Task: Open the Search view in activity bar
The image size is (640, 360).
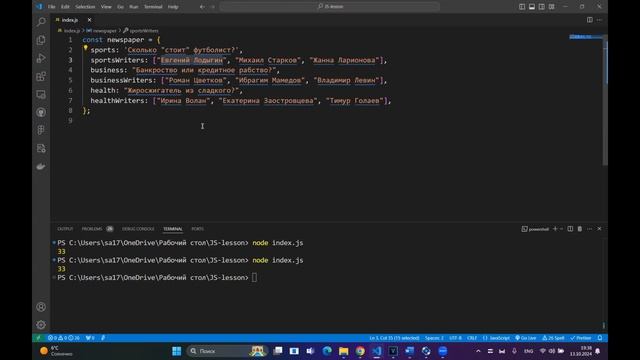Action: point(41,22)
